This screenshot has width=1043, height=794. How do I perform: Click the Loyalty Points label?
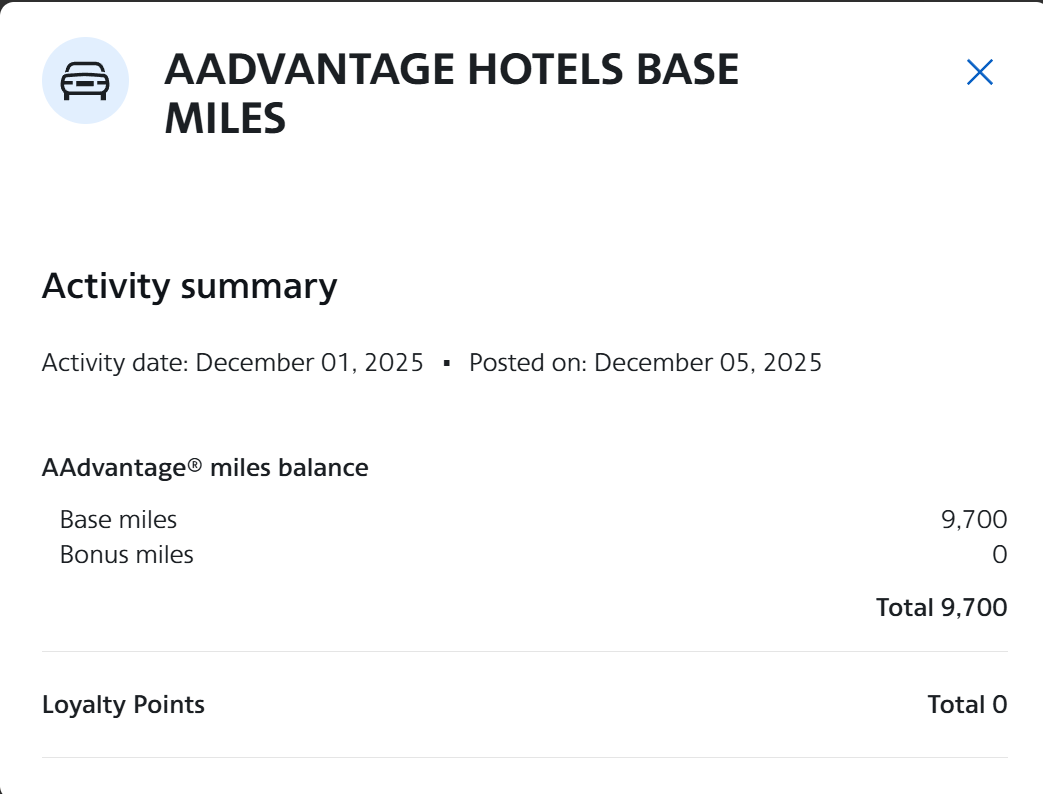click(x=123, y=704)
